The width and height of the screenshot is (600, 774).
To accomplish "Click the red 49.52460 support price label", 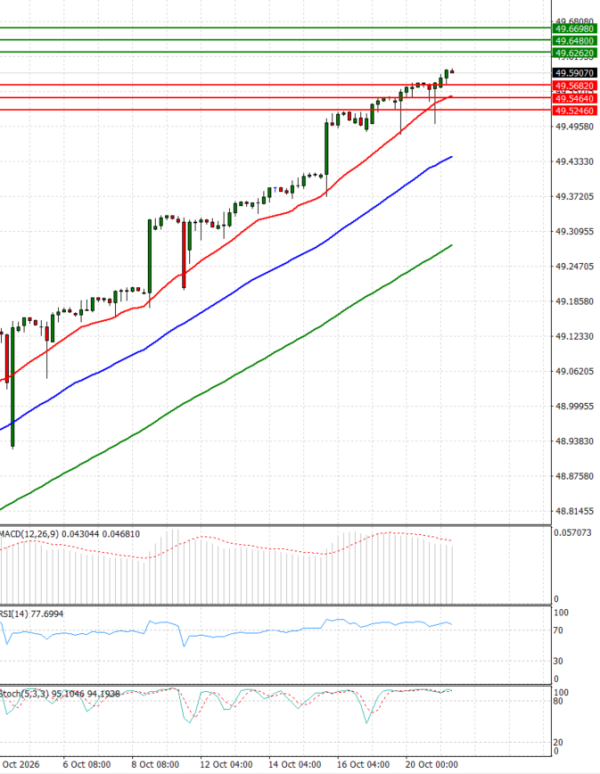I will (x=574, y=111).
